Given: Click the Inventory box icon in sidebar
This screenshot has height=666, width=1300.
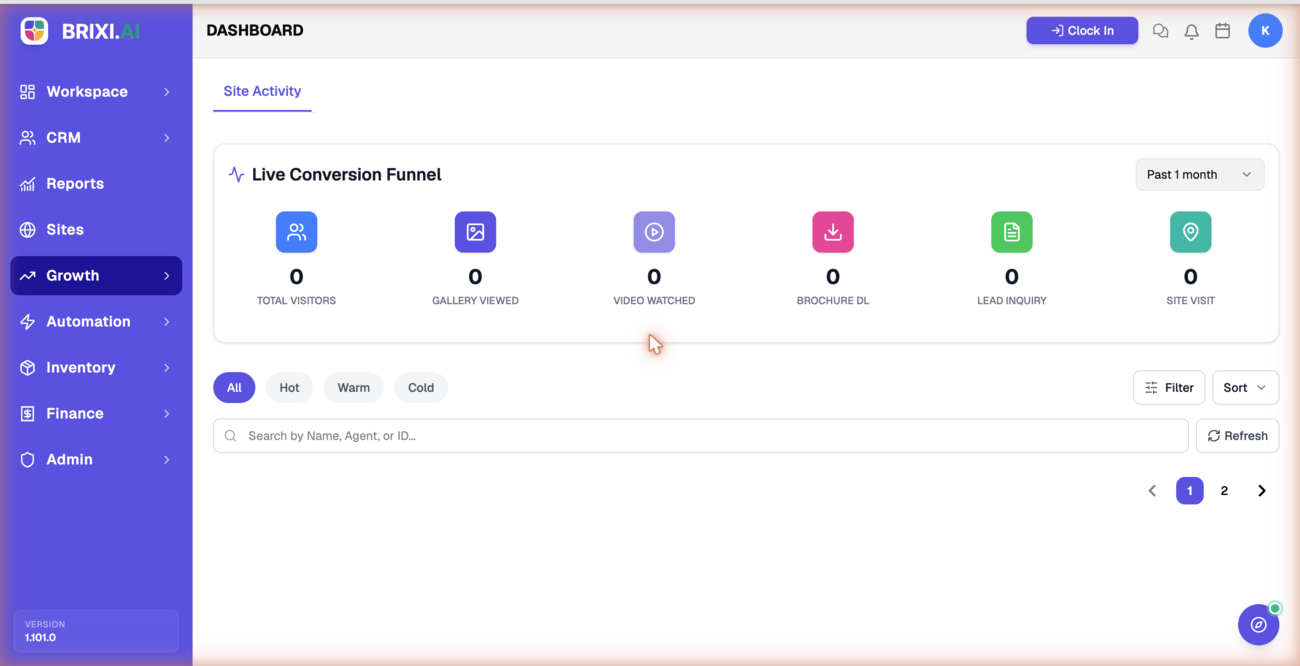Looking at the screenshot, I should click(x=27, y=368).
